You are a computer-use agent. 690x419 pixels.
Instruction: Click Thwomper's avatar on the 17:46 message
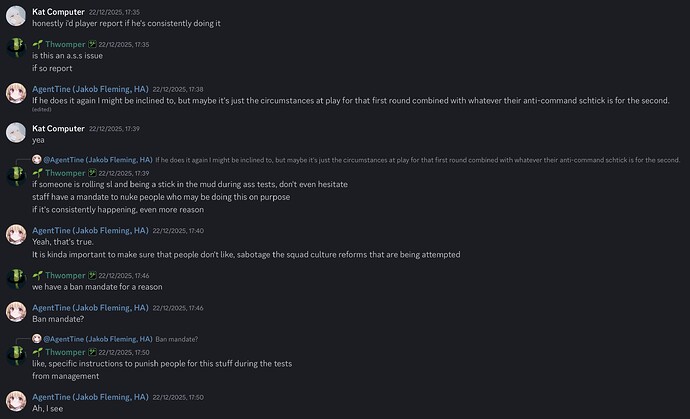tap(15, 280)
